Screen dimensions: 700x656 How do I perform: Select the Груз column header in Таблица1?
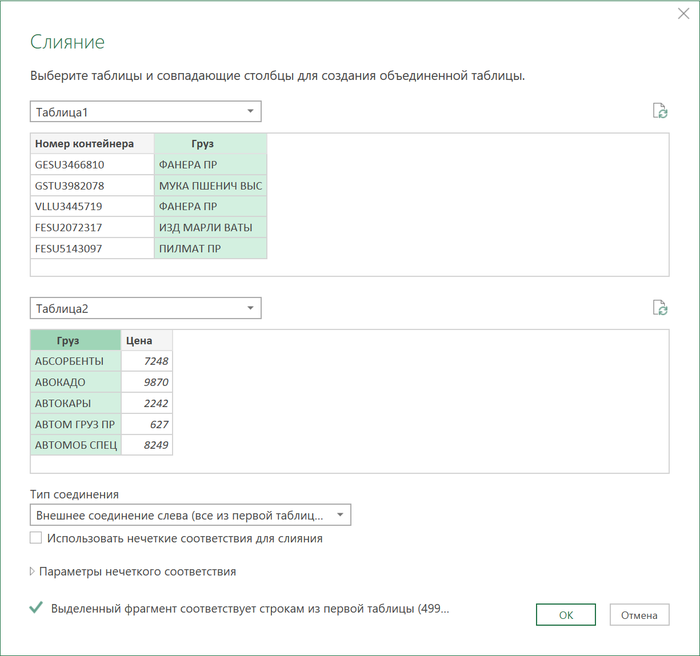pos(210,144)
